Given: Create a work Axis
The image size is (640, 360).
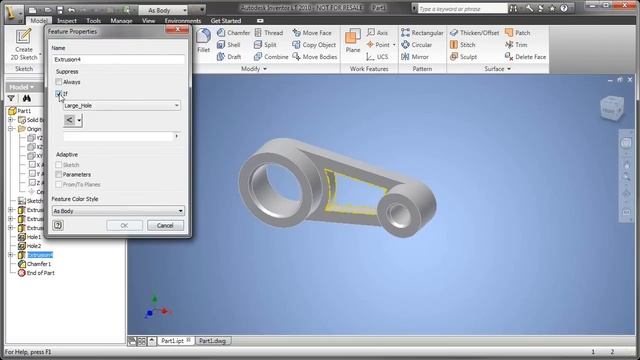Looking at the screenshot, I should pyautogui.click(x=377, y=33).
